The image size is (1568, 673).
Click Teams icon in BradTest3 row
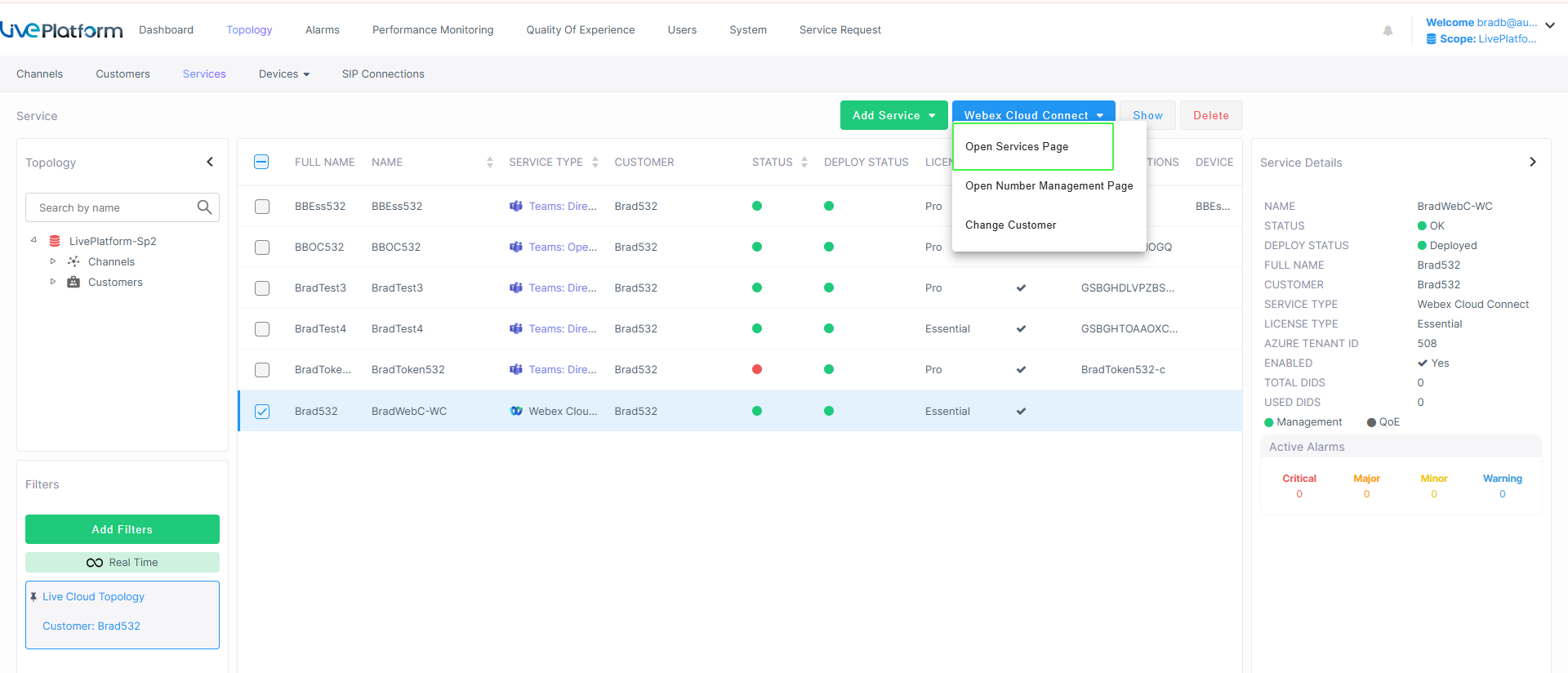(516, 287)
